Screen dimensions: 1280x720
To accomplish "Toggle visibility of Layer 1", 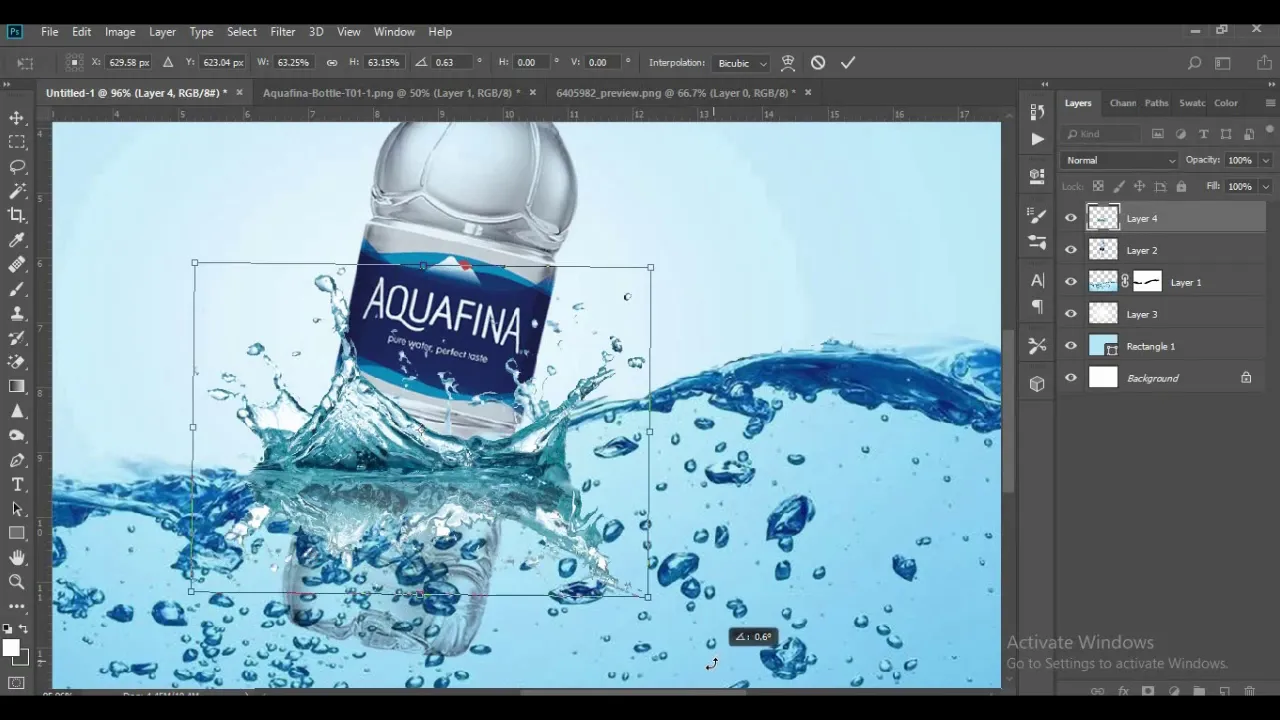I will tap(1071, 282).
